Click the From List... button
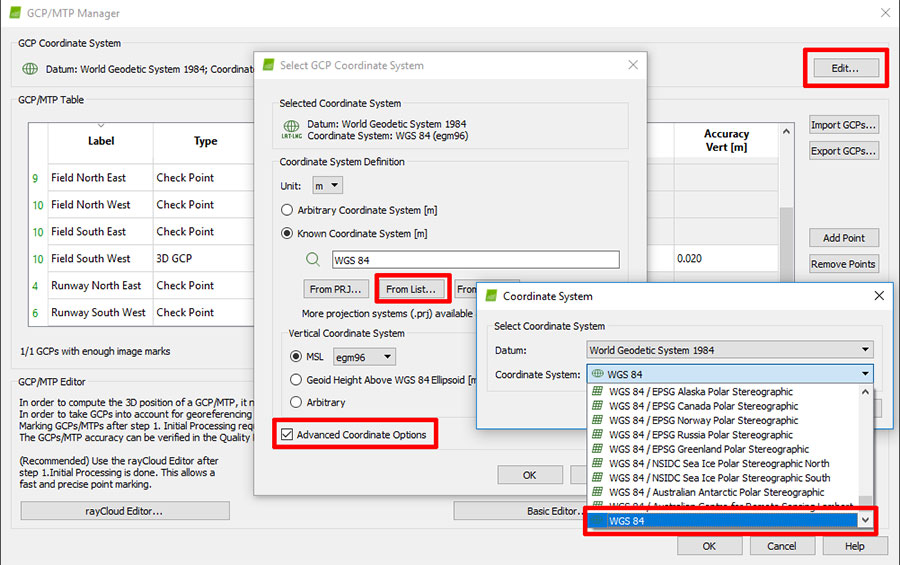 411,289
